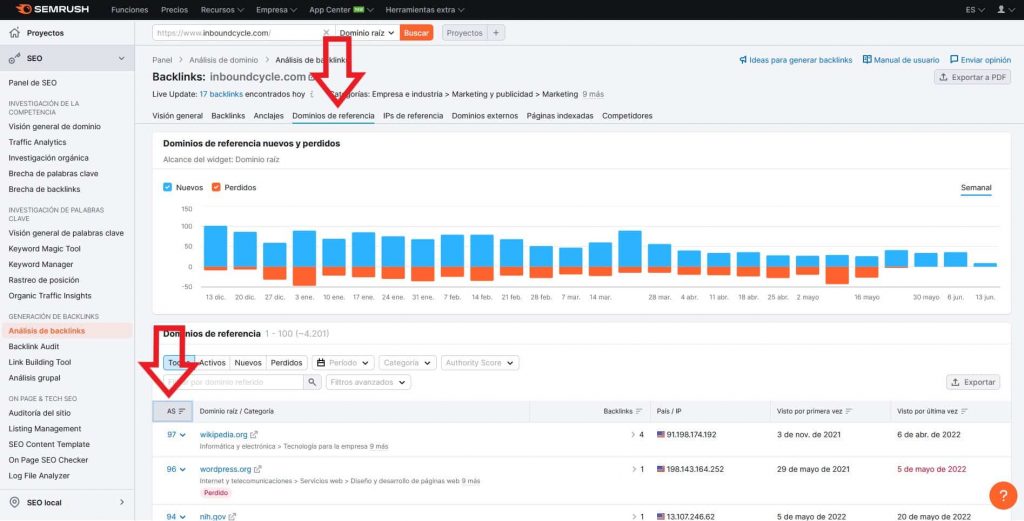The height and width of the screenshot is (521, 1024).
Task: Open wikipedia.org external link icon
Action: (x=254, y=435)
